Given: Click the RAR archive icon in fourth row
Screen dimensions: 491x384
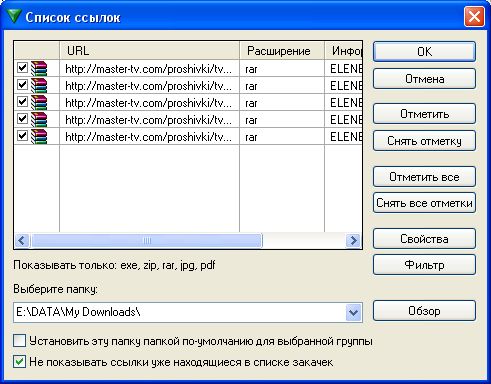Looking at the screenshot, I should (39, 119).
